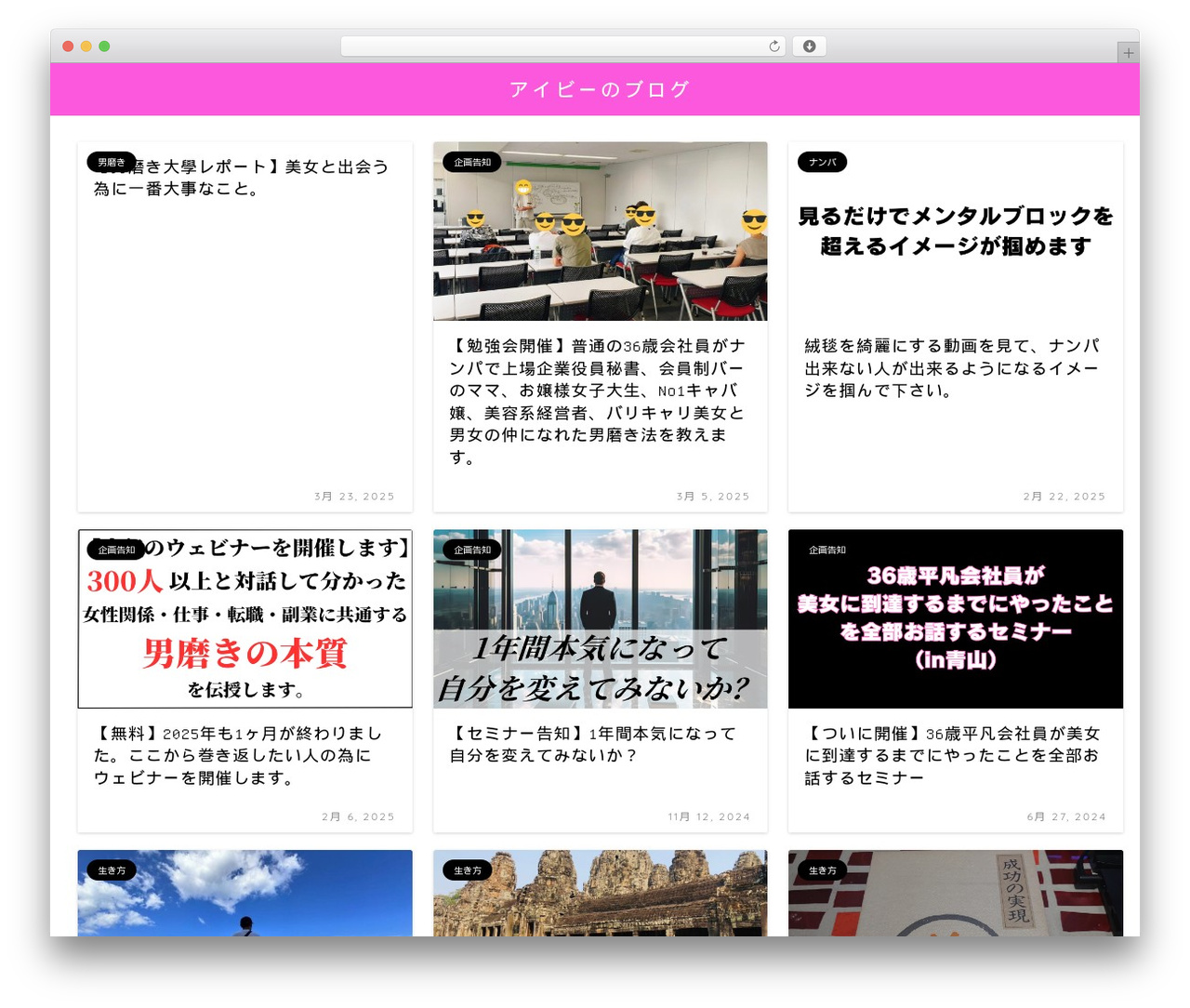The image size is (1190, 1008).
Task: Click the 生き方 badge on temple ruins photo
Action: pos(468,870)
